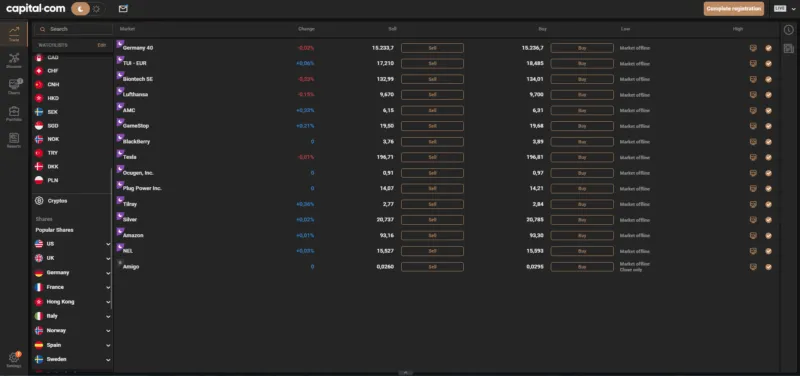Open the Charts section in left navigation

pos(14,87)
